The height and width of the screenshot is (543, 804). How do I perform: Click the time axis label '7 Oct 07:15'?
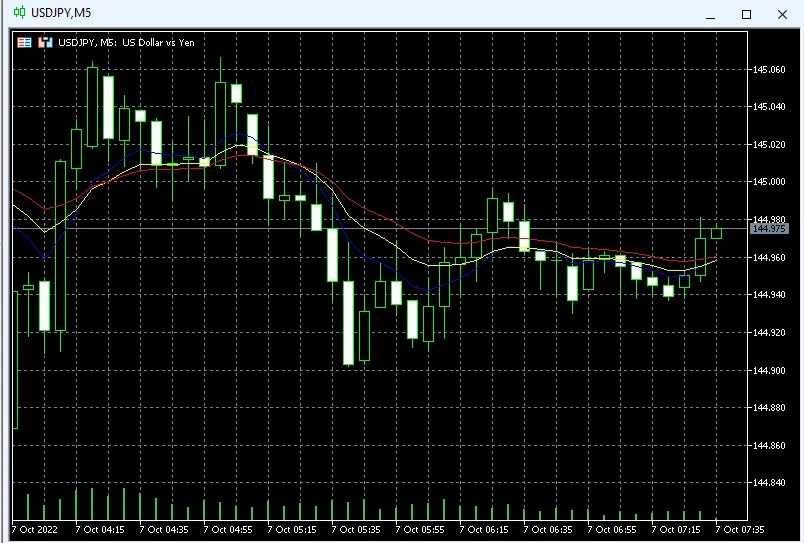coord(676,529)
